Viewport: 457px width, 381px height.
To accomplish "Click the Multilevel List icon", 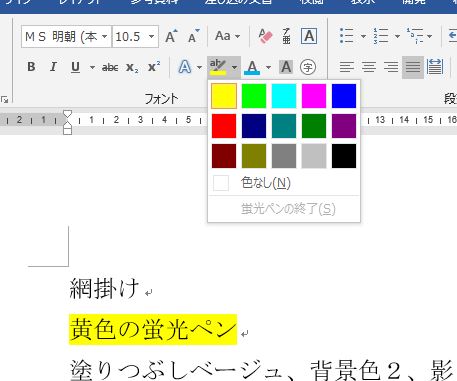I will click(415, 36).
